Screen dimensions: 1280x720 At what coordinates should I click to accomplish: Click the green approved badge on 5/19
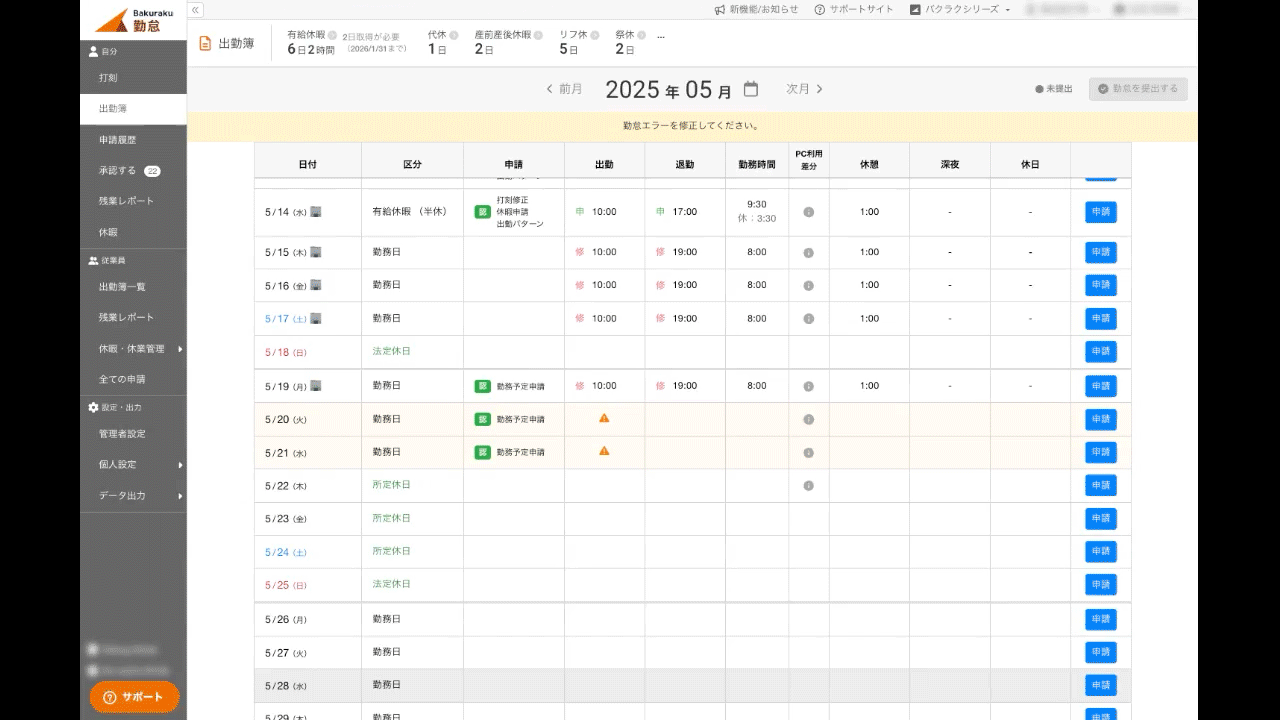(x=482, y=386)
